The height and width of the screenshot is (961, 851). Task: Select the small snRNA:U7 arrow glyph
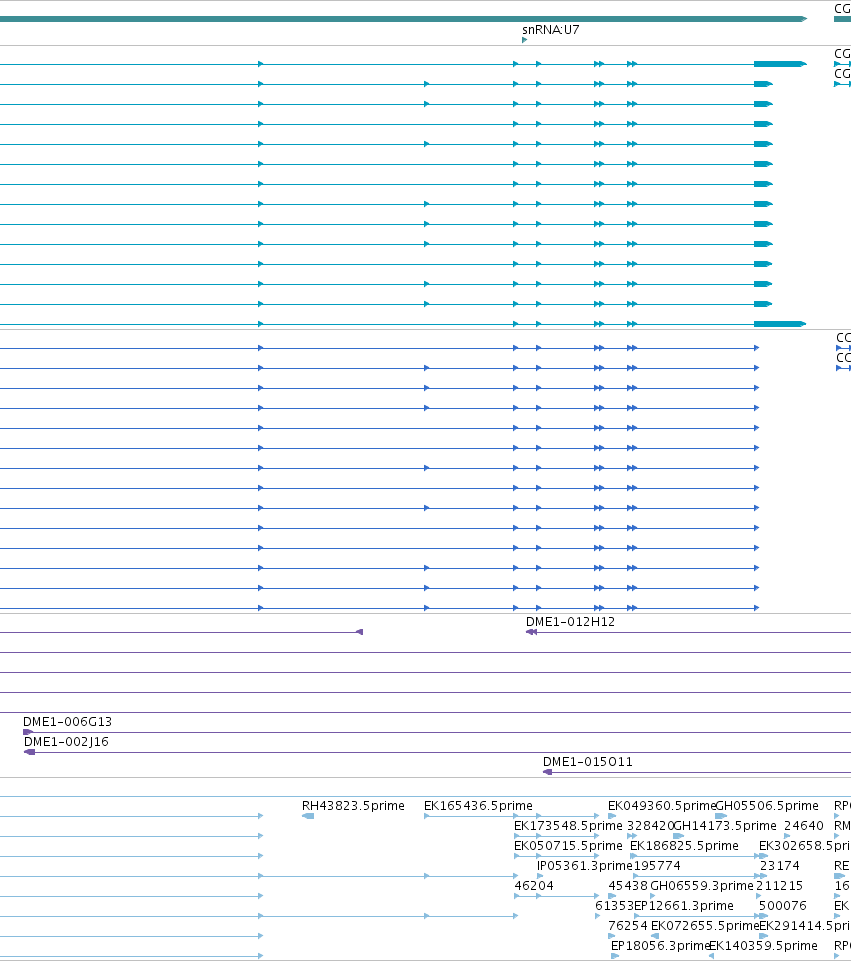coord(524,40)
